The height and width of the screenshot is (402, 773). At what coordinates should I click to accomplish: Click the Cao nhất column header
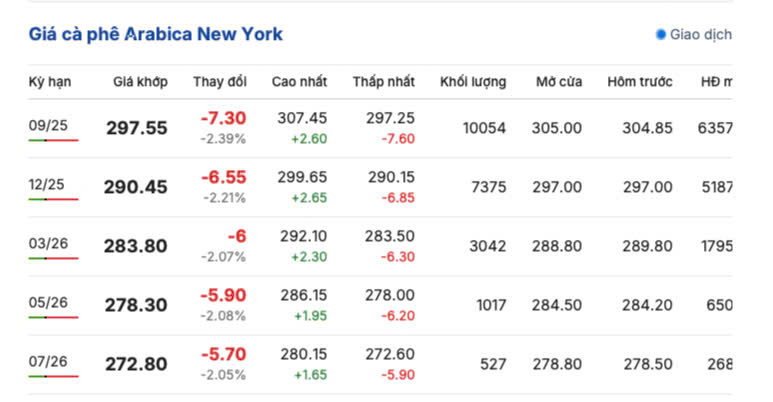point(299,82)
